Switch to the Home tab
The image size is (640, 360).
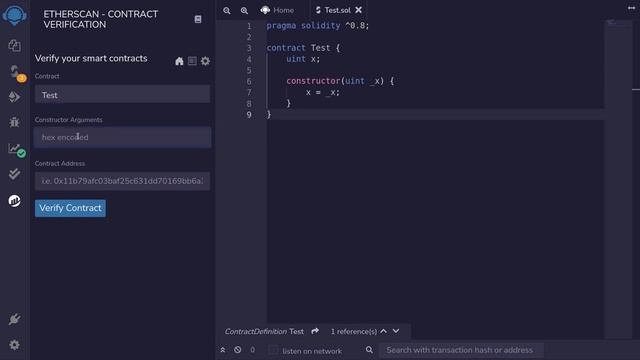click(278, 10)
